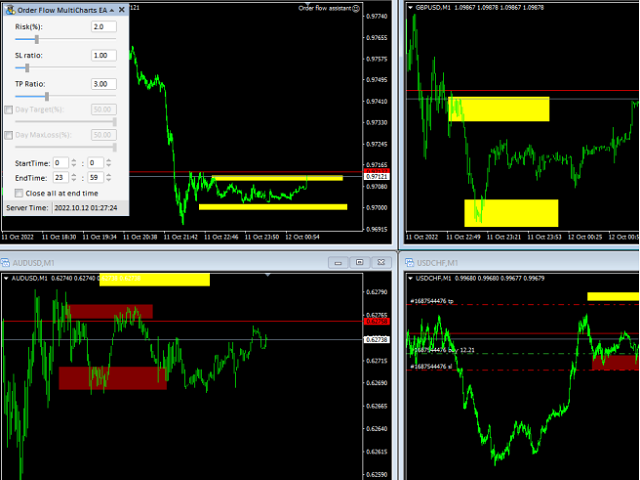Select the lower yellow zone on GBPUSD chart
The height and width of the screenshot is (480, 640).
(x=511, y=213)
